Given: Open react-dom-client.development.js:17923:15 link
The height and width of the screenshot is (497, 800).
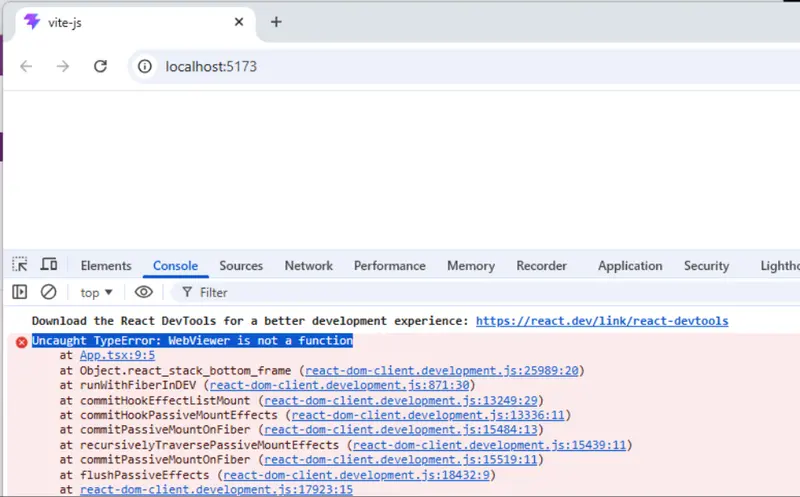Looking at the screenshot, I should [216, 490].
